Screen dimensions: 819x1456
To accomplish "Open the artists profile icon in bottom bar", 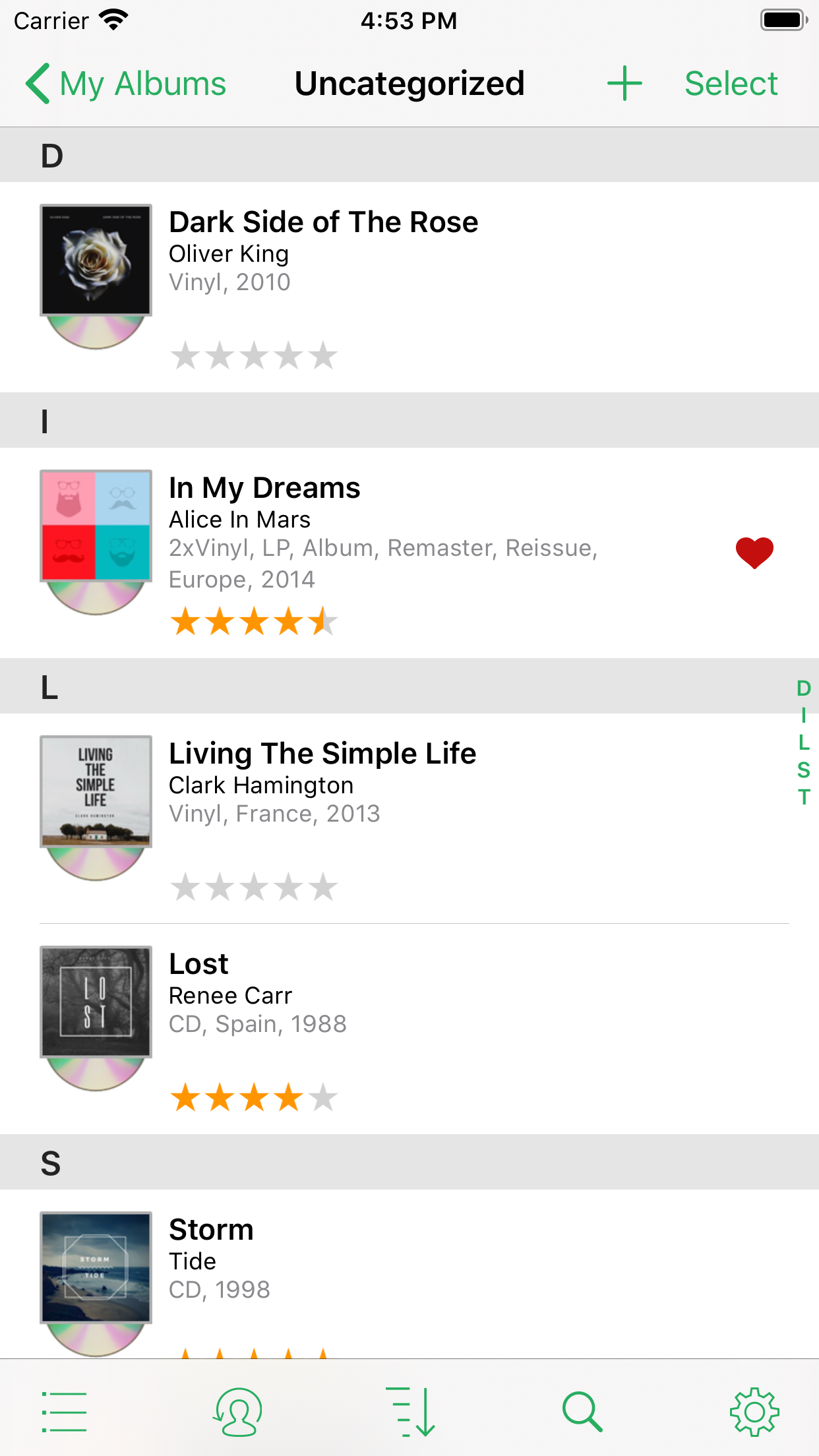I will point(237,1412).
